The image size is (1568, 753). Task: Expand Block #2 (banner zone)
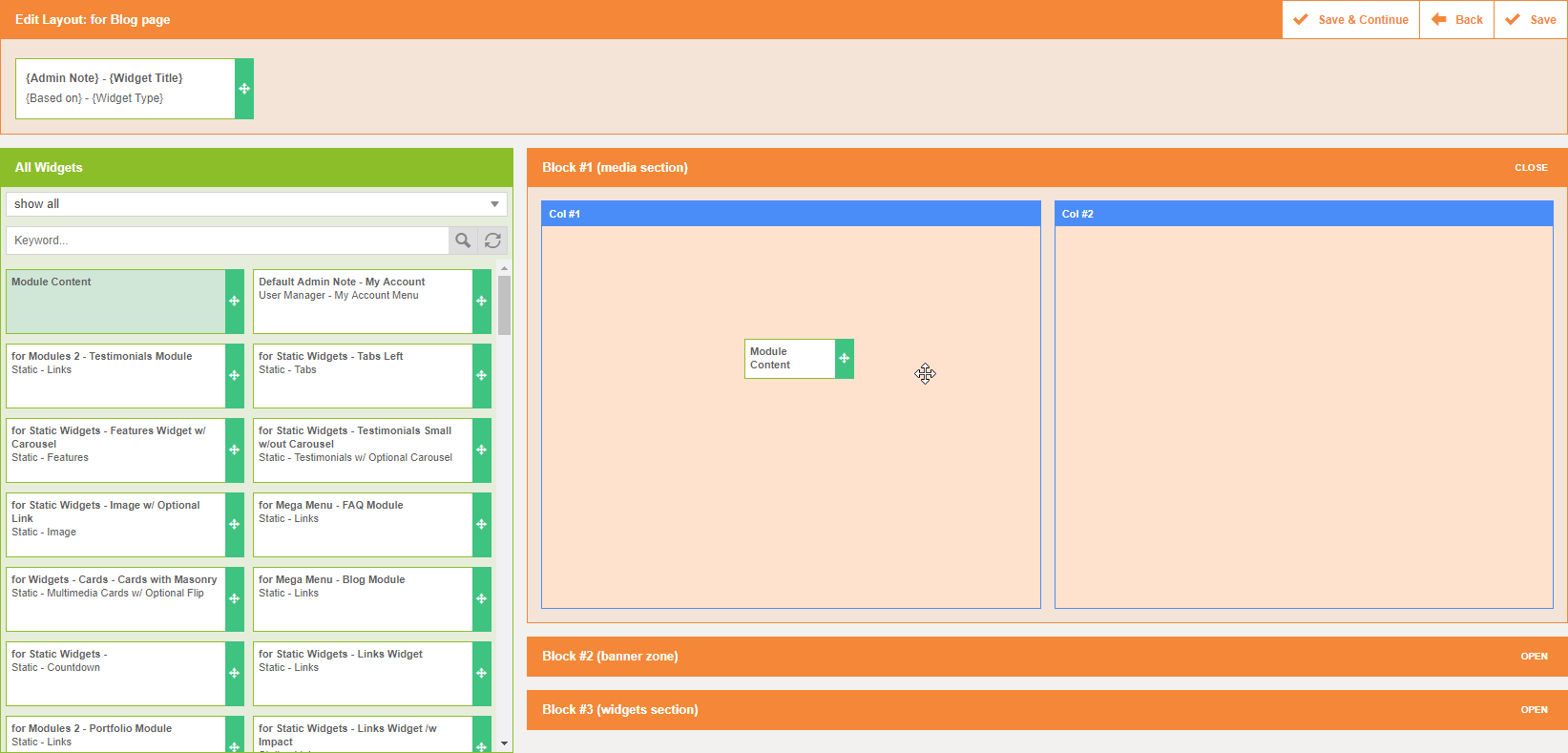point(1534,657)
